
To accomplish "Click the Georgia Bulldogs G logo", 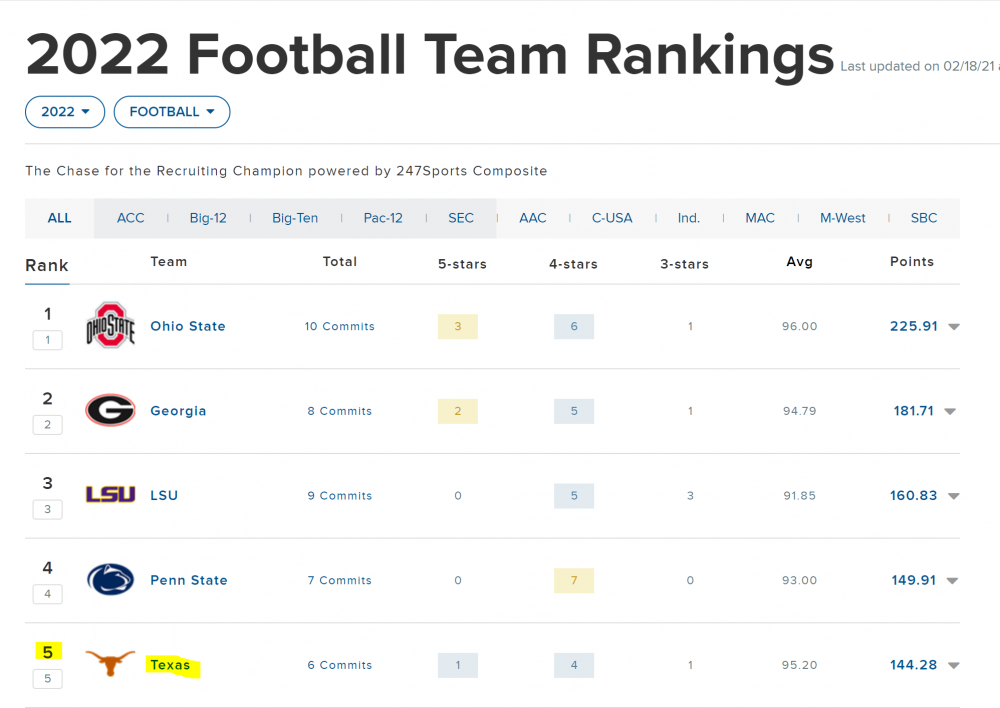I will [110, 410].
